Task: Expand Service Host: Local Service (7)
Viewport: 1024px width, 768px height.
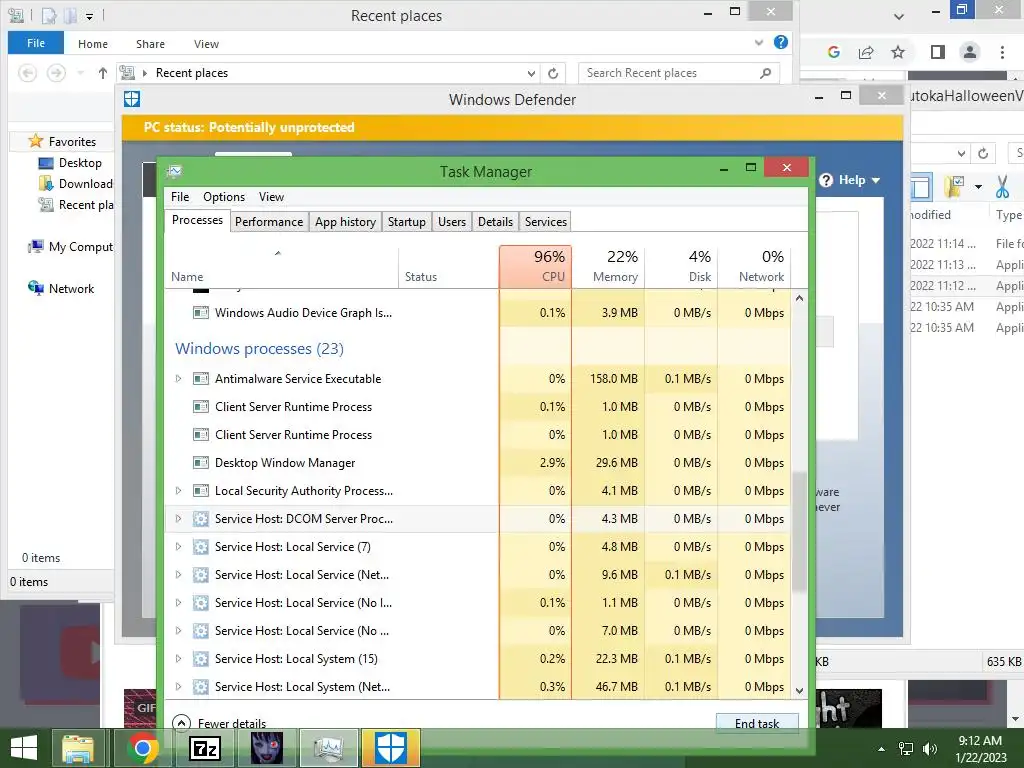Action: 178,547
